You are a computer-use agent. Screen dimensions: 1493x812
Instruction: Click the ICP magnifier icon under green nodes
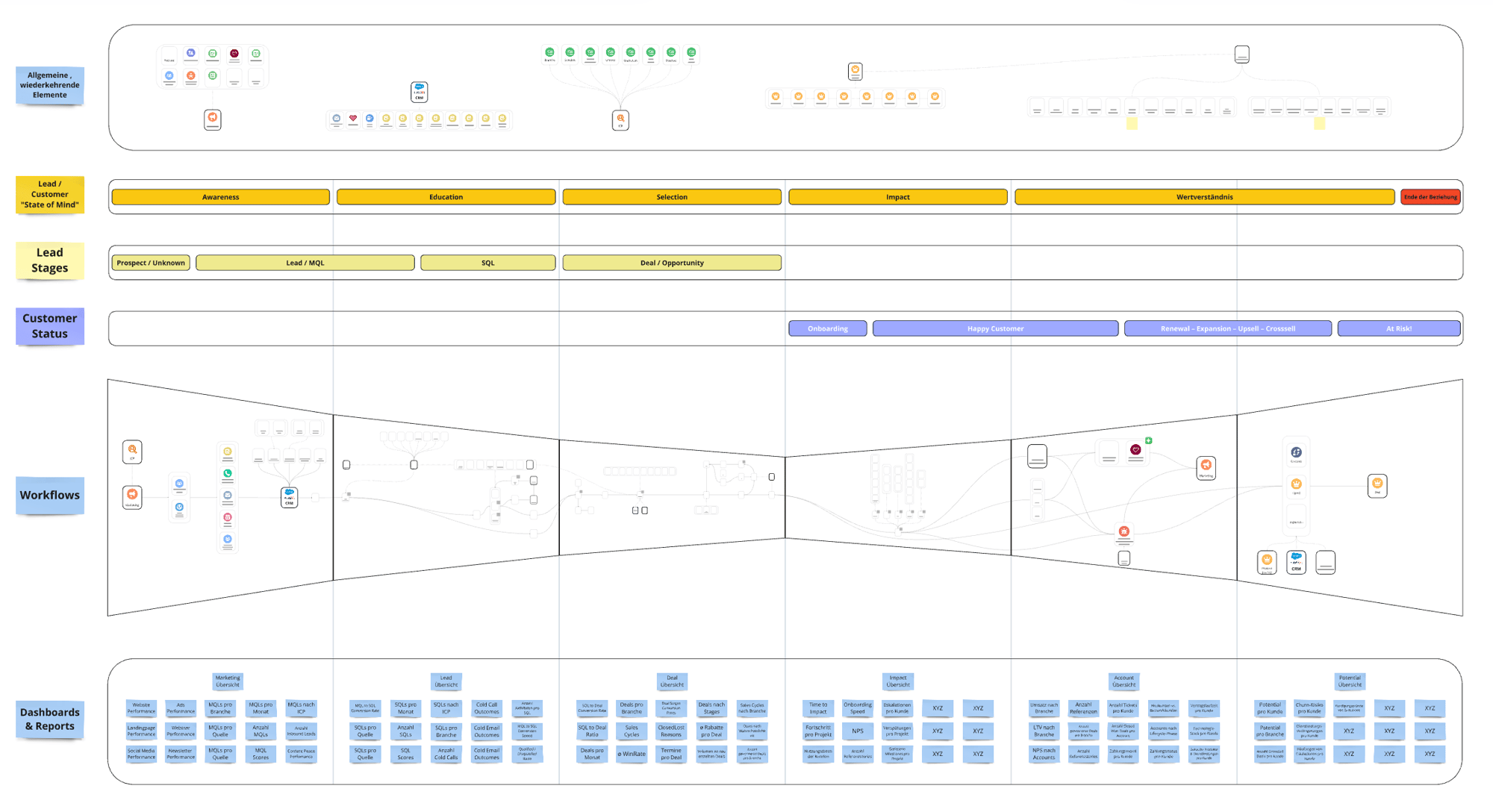coord(620,120)
